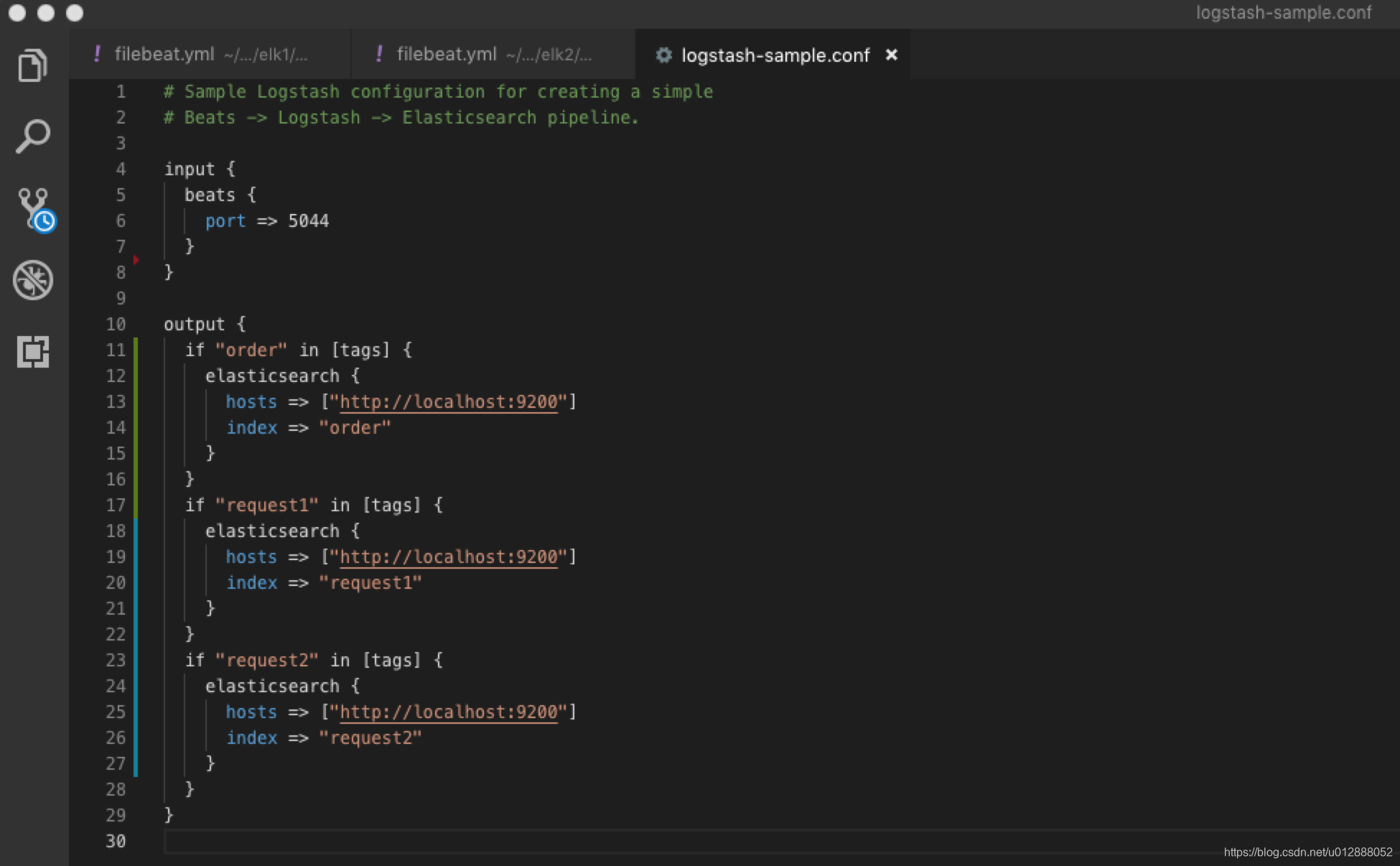Viewport: 1400px width, 866px height.
Task: Click '[tags]' on line 11
Action: [360, 350]
